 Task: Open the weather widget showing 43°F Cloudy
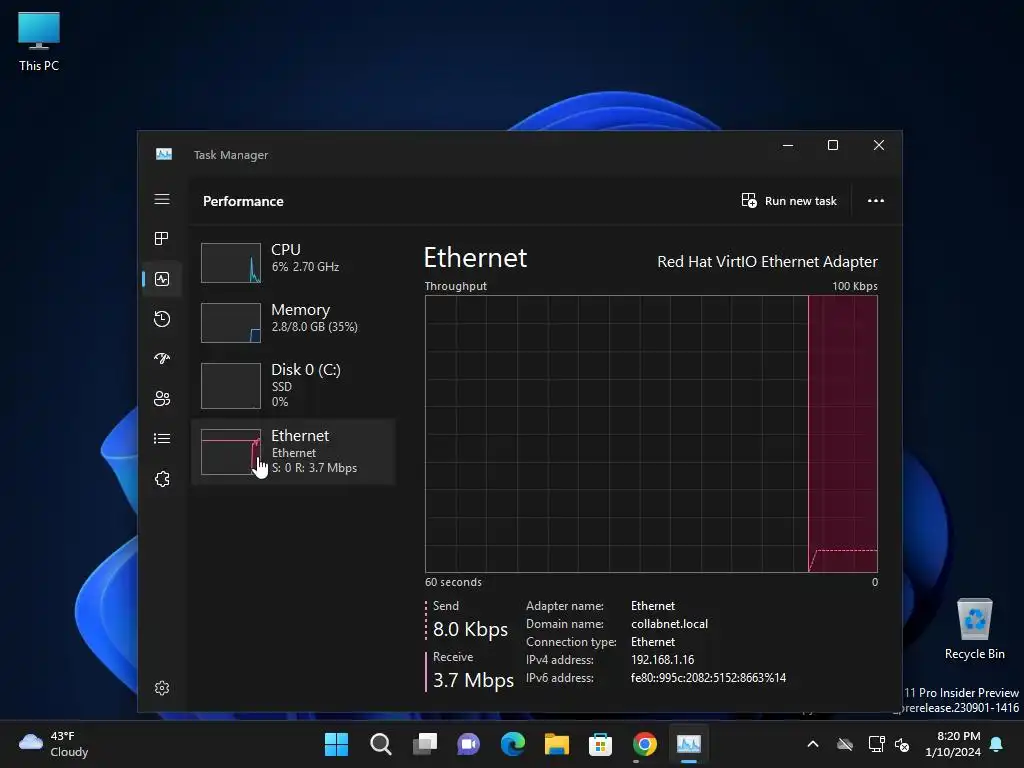click(54, 744)
